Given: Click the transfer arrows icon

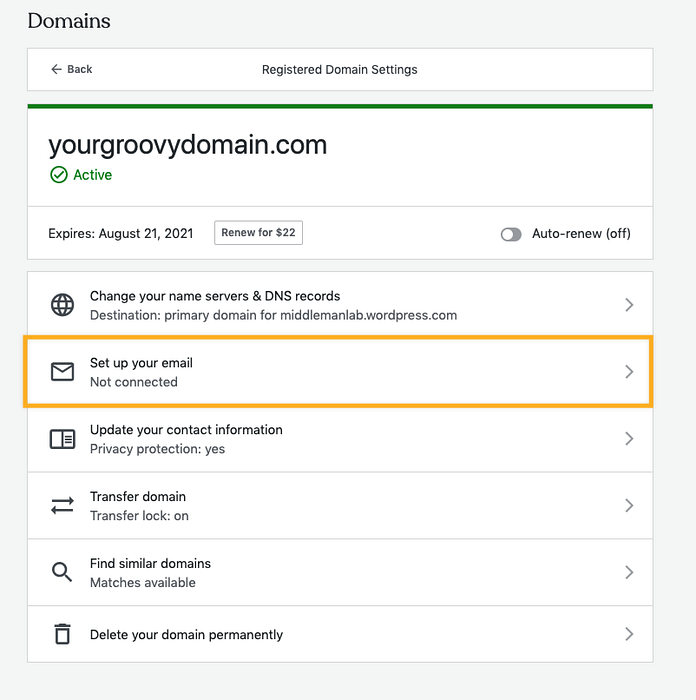Looking at the screenshot, I should 62,506.
